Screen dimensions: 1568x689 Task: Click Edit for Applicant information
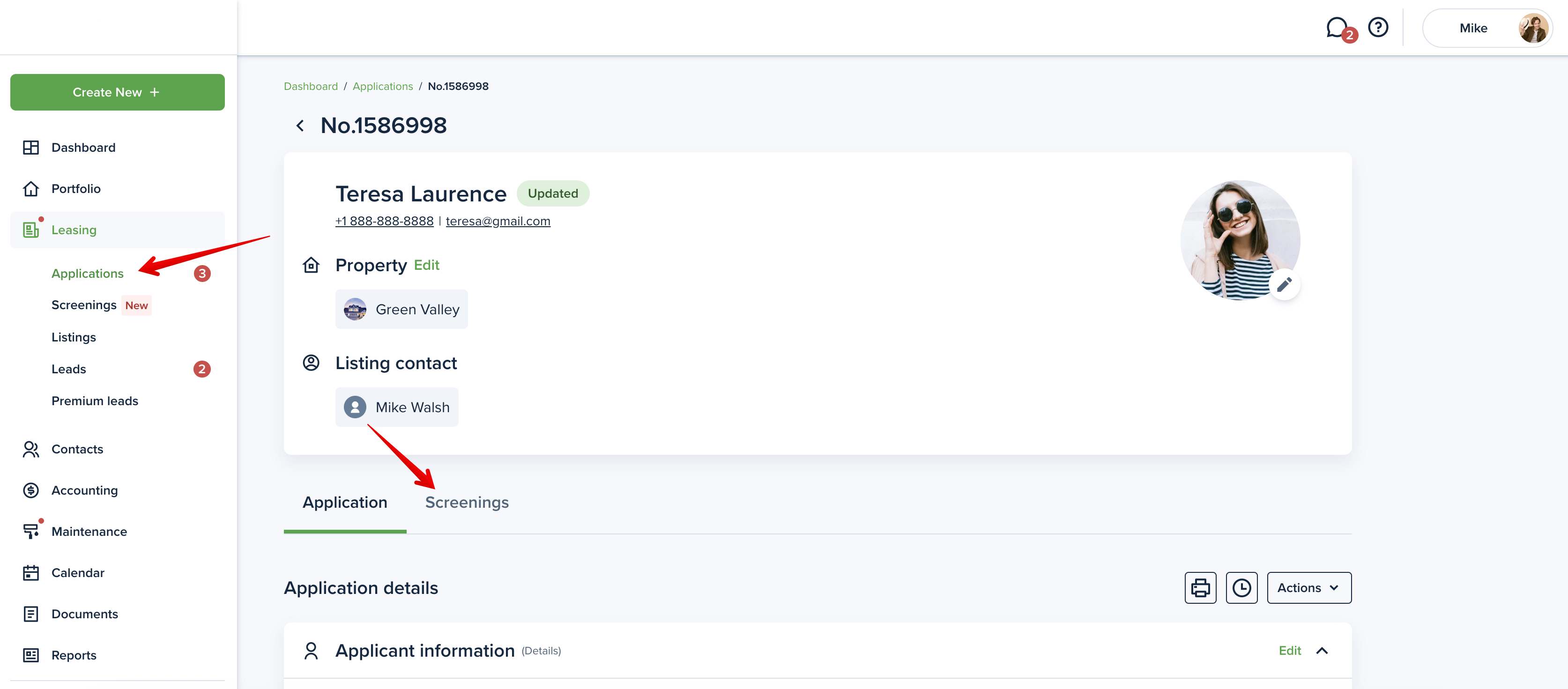tap(1289, 651)
